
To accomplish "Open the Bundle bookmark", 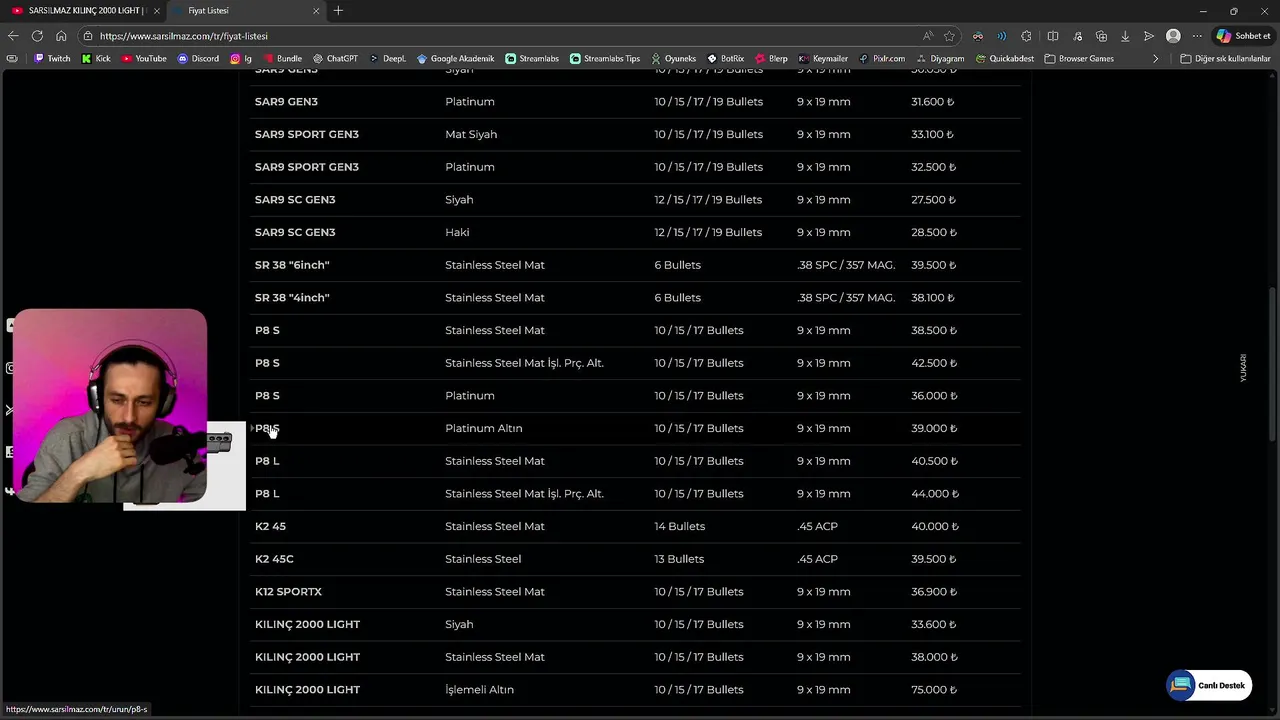I will (x=282, y=59).
